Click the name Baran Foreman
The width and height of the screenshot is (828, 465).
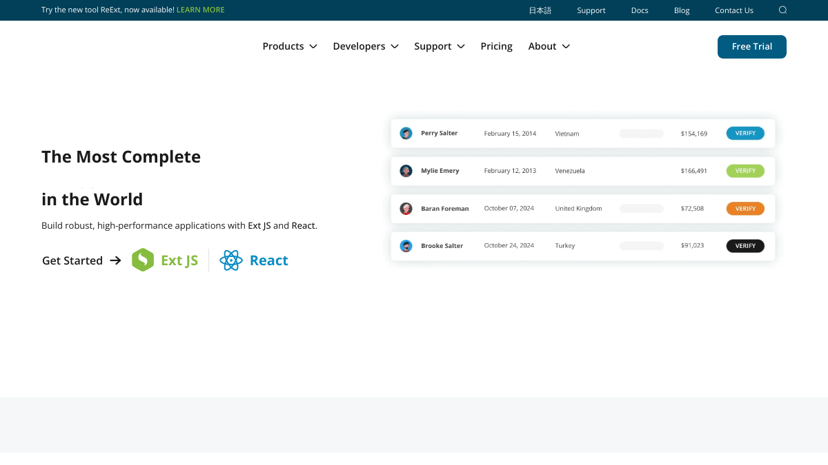(445, 208)
